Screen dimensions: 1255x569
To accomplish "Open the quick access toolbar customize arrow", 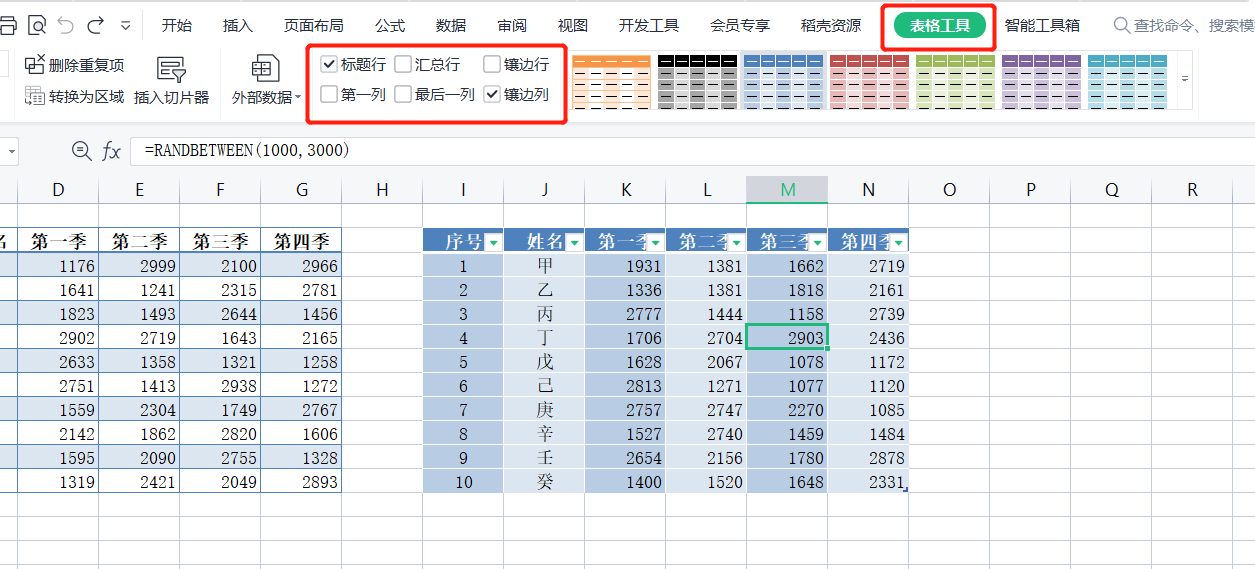I will click(125, 25).
